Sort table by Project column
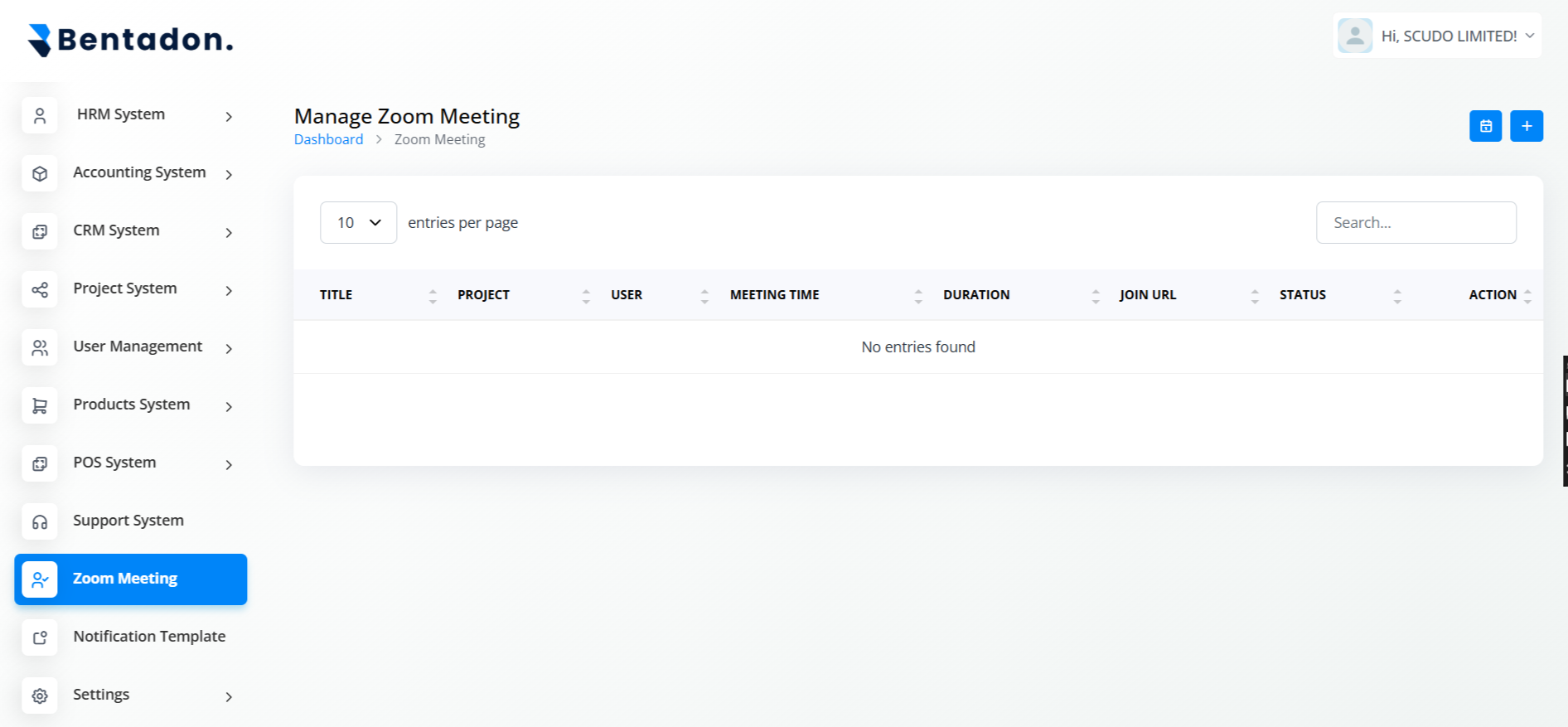The height and width of the screenshot is (727, 1568). pos(586,296)
